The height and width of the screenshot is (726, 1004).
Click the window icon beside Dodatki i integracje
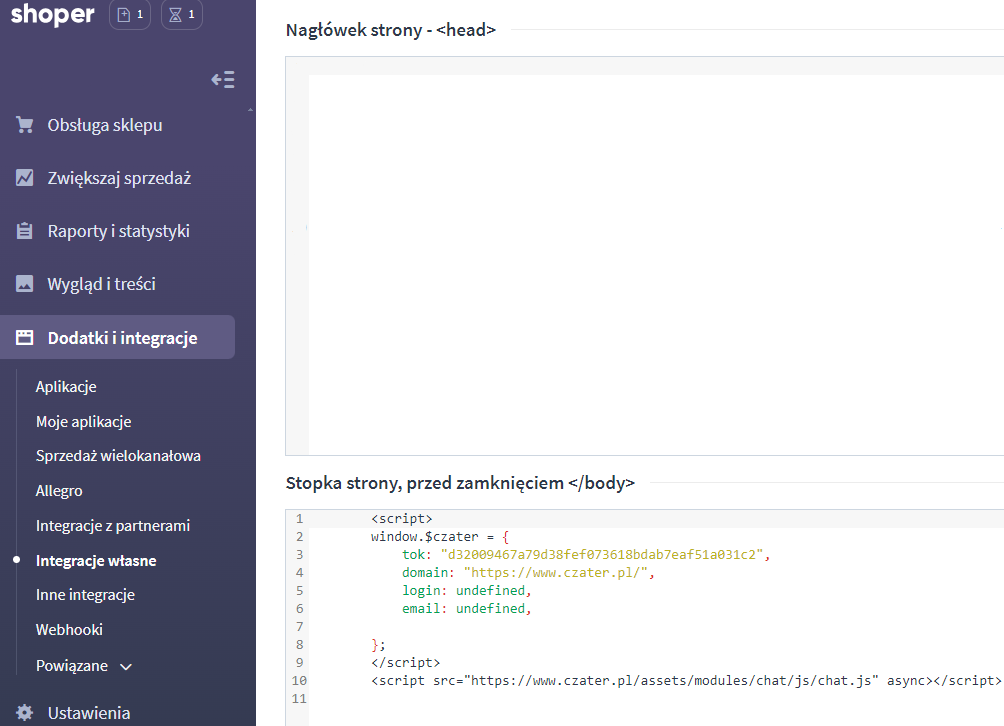tap(24, 337)
